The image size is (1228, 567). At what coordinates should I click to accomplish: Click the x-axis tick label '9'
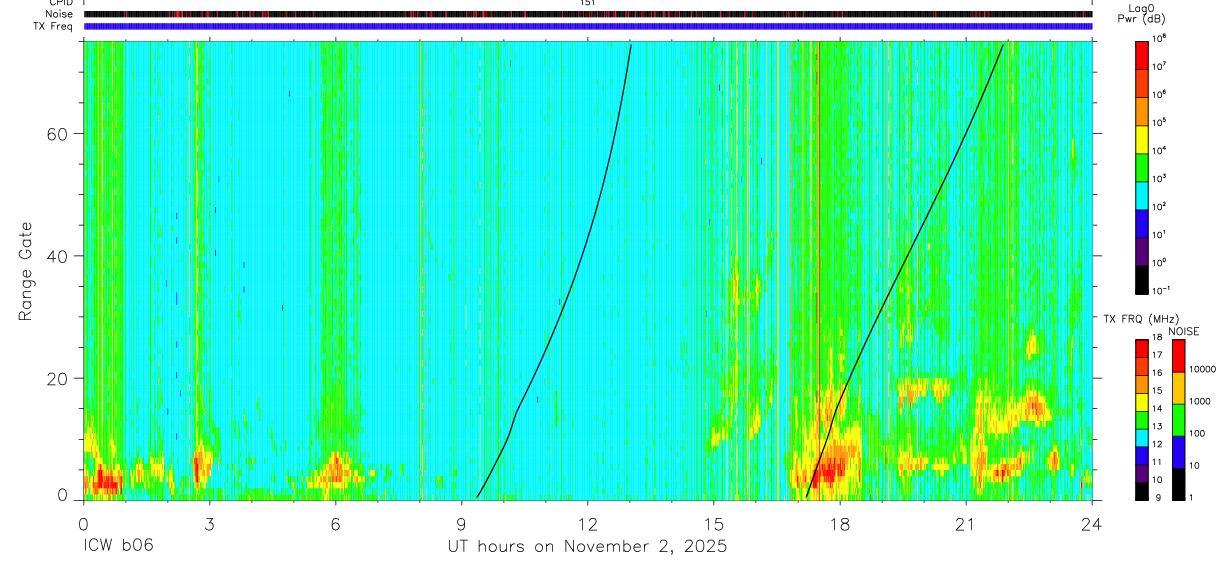coord(461,523)
